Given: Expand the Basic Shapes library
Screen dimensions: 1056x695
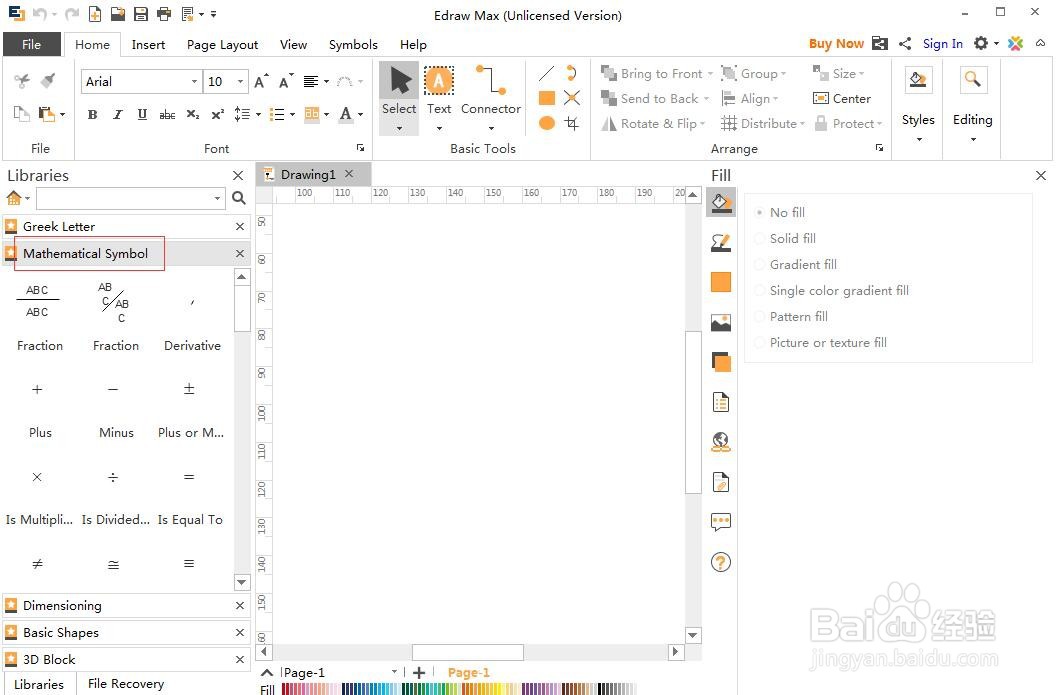Looking at the screenshot, I should point(126,632).
